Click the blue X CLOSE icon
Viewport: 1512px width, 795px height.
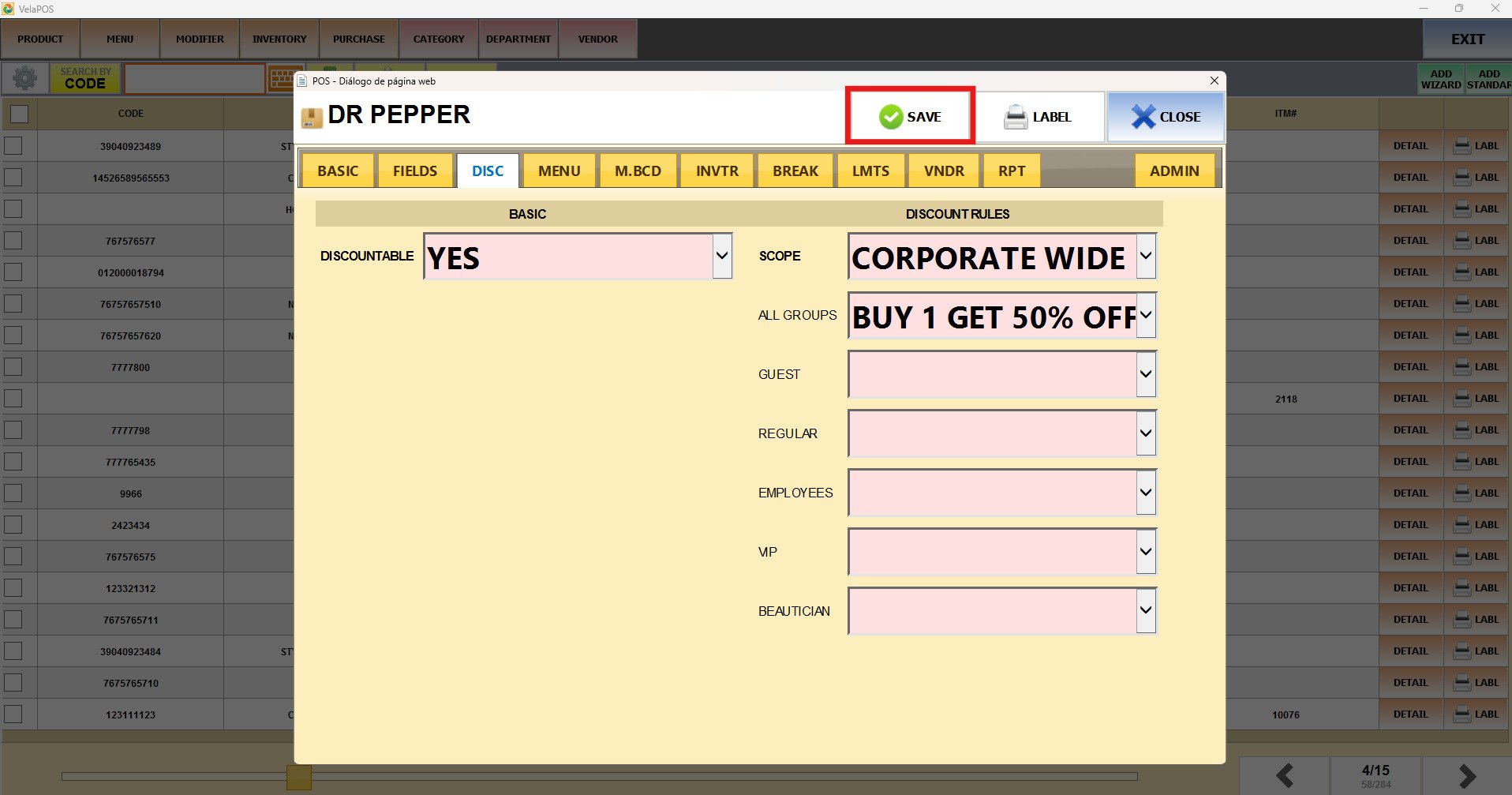[1143, 117]
